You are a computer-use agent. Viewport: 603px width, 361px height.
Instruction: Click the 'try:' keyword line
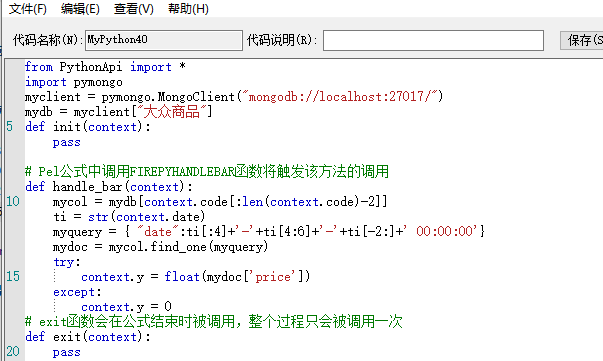(x=67, y=262)
